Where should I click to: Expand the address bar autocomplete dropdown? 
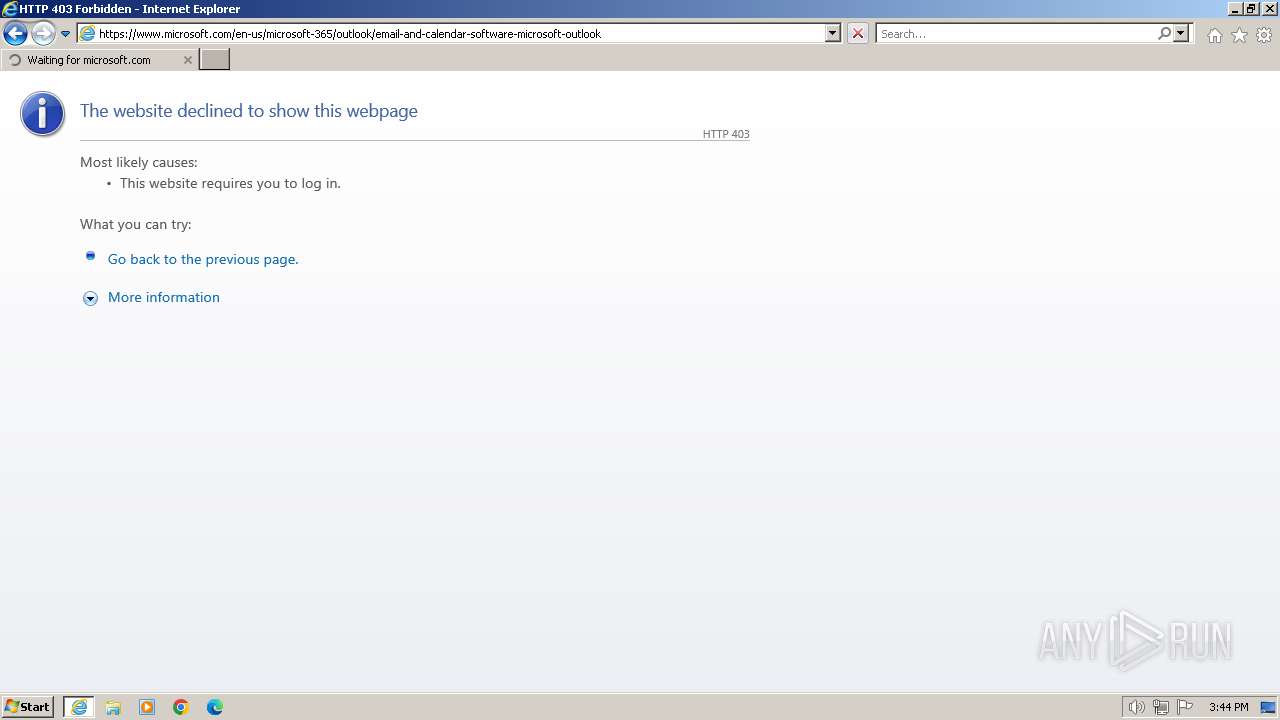[x=833, y=33]
